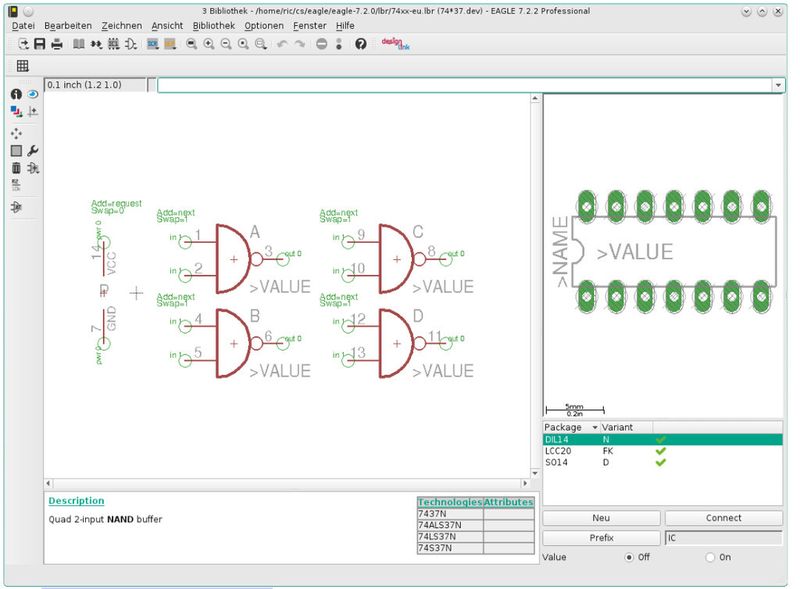Select the Info tool
Viewport: 800px width, 589px height.
click(16, 94)
